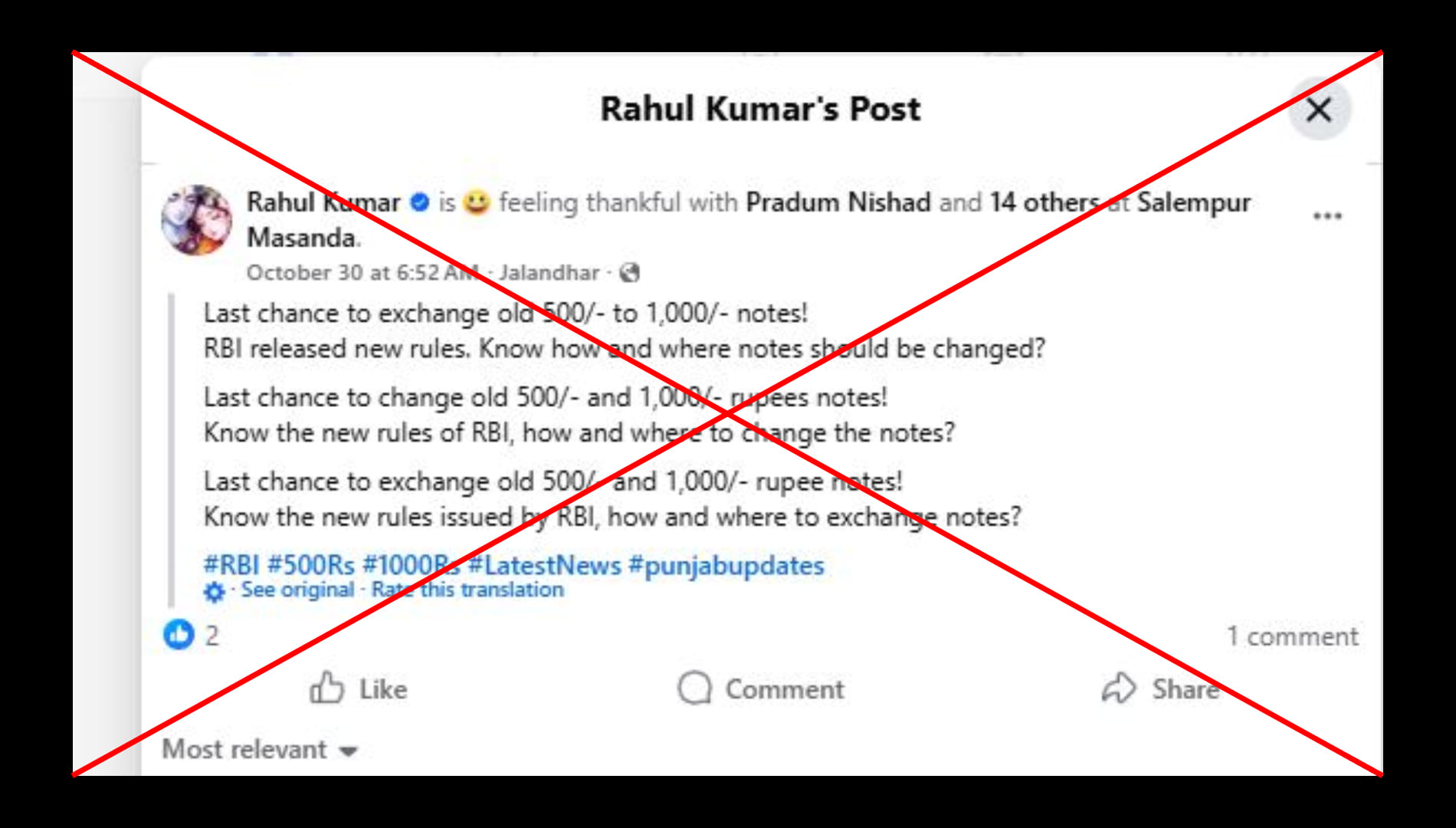The image size is (1456, 828).
Task: Click the blue verified badge icon
Action: tap(420, 202)
